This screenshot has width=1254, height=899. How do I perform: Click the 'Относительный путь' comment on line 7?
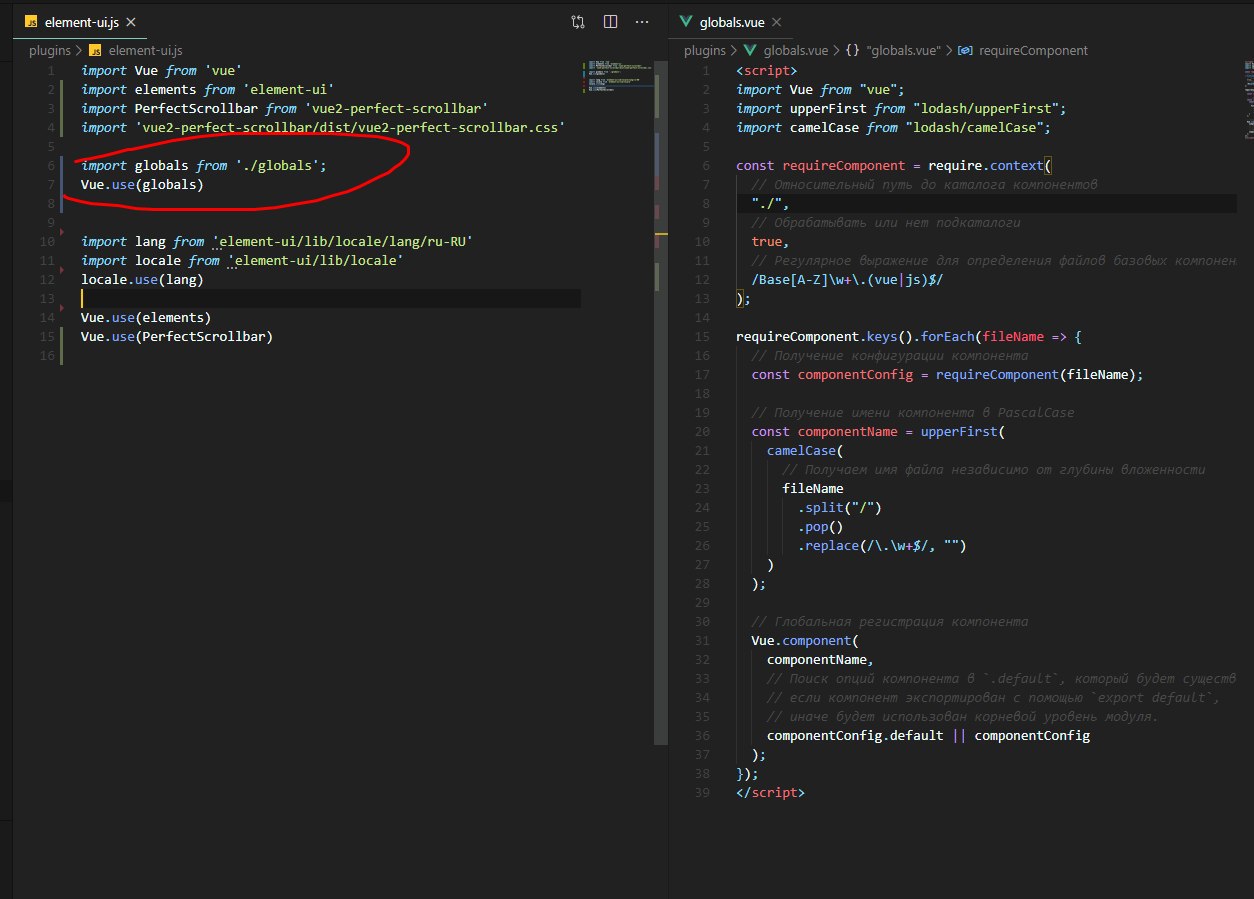[924, 184]
